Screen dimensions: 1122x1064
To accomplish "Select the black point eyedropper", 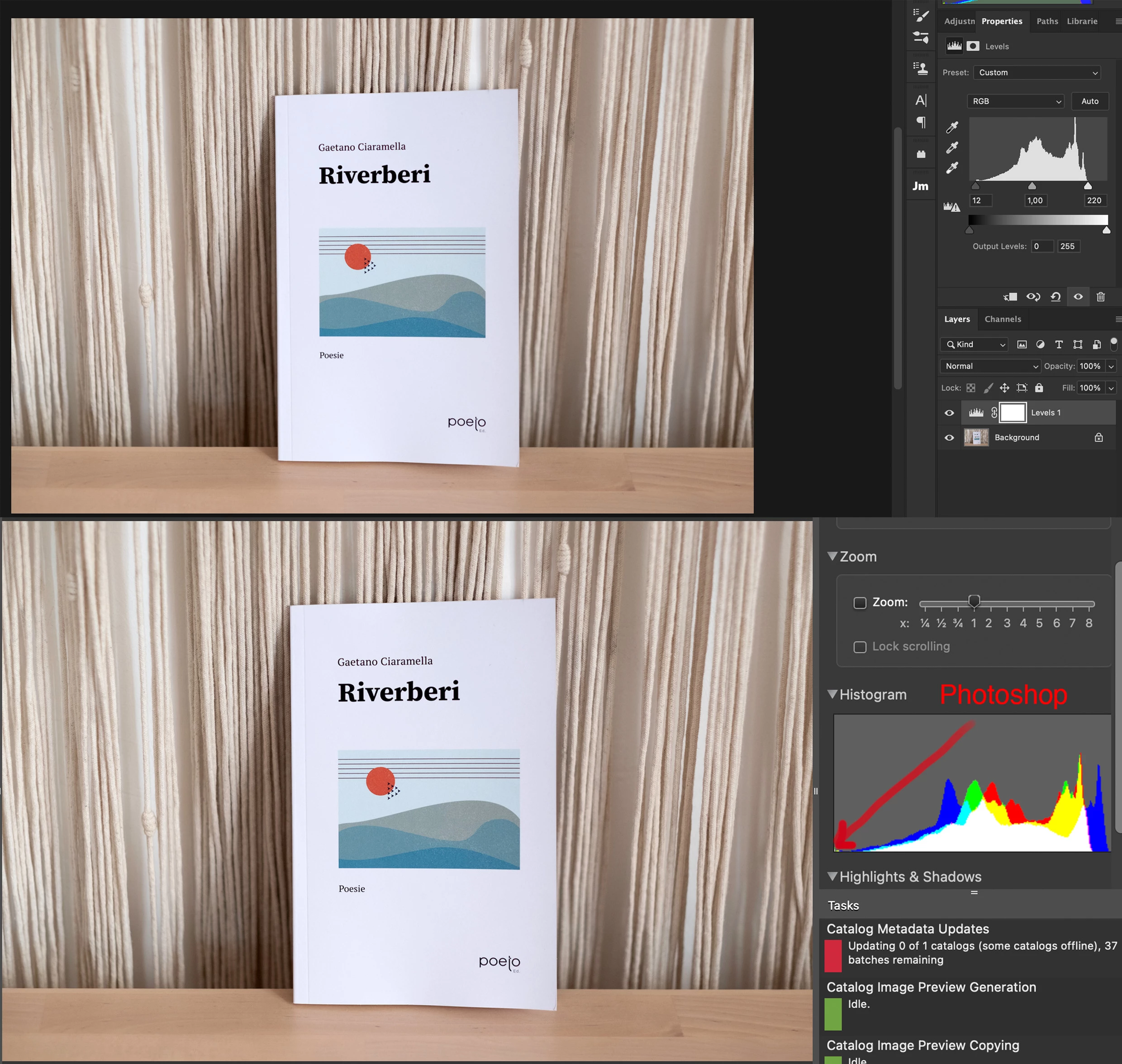I will pos(952,128).
